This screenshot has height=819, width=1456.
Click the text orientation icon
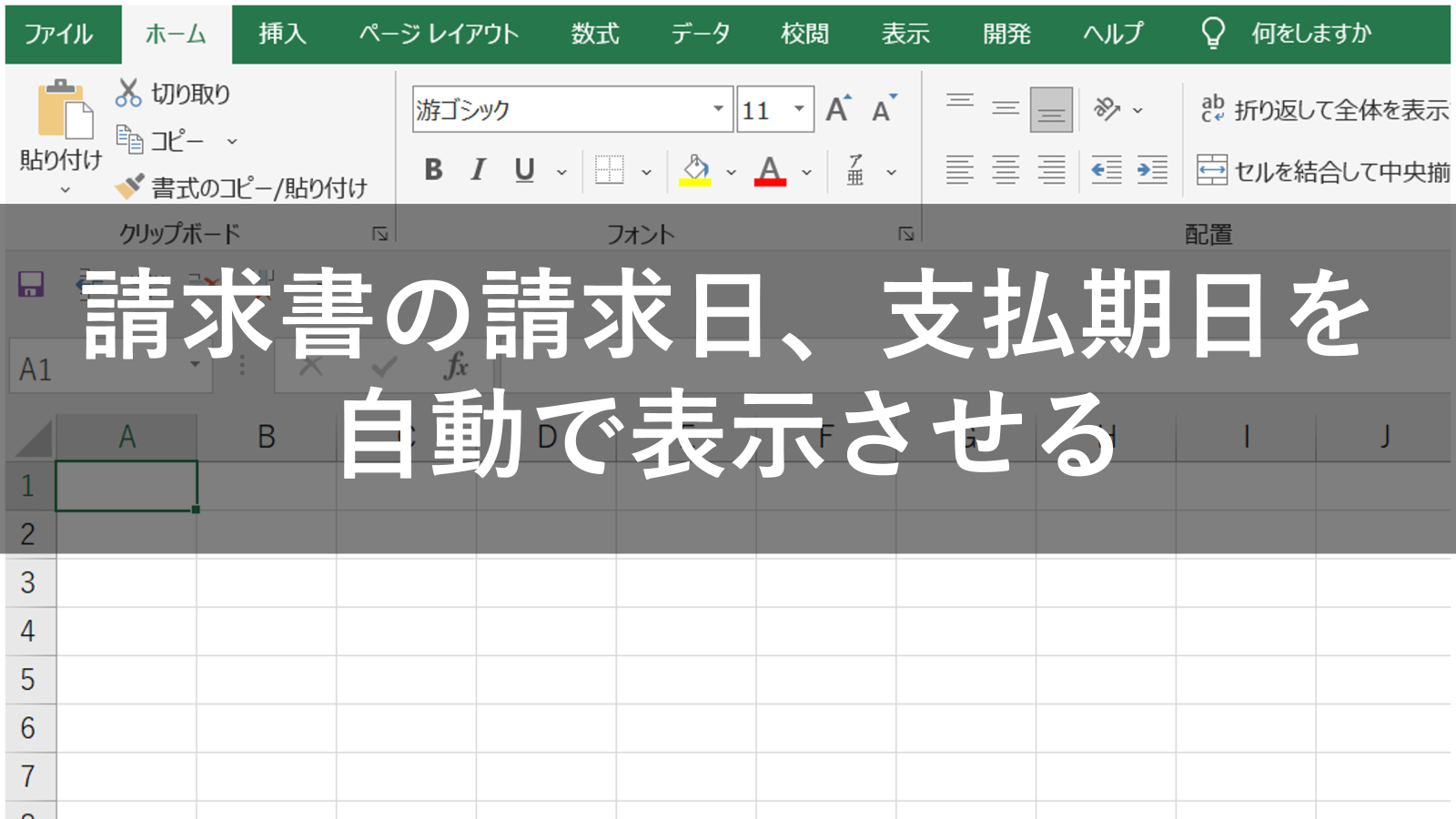click(1107, 109)
